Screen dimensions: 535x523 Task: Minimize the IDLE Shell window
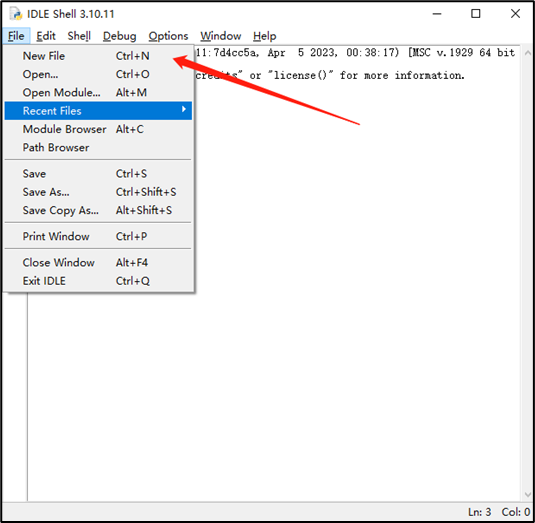point(437,14)
